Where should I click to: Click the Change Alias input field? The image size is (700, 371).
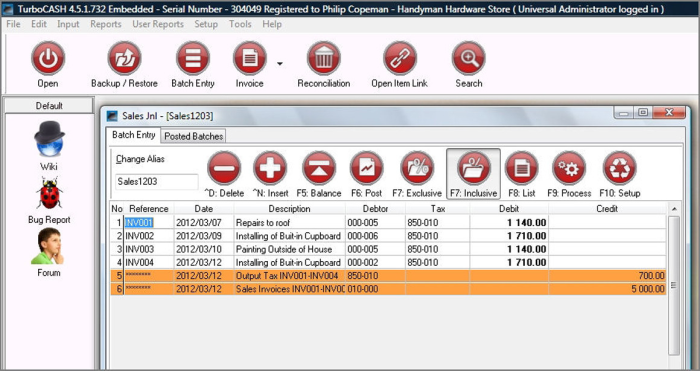[x=157, y=182]
